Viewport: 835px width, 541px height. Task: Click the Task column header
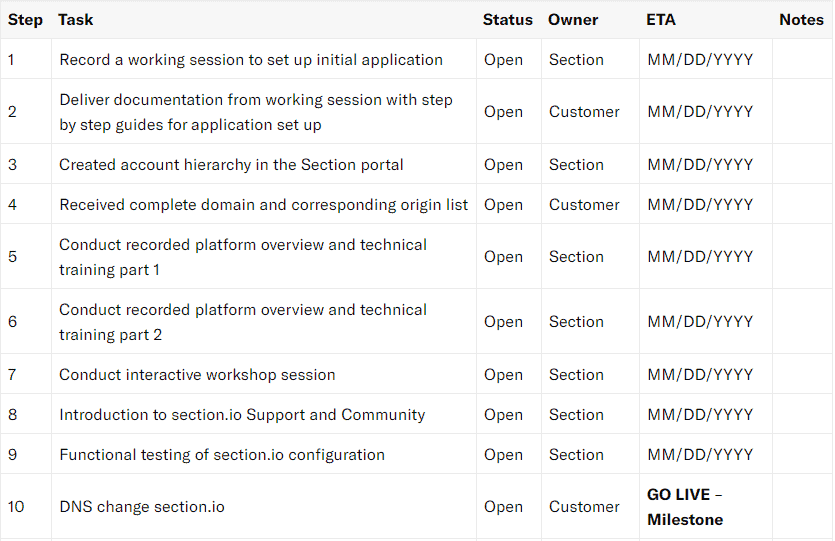pyautogui.click(x=76, y=20)
